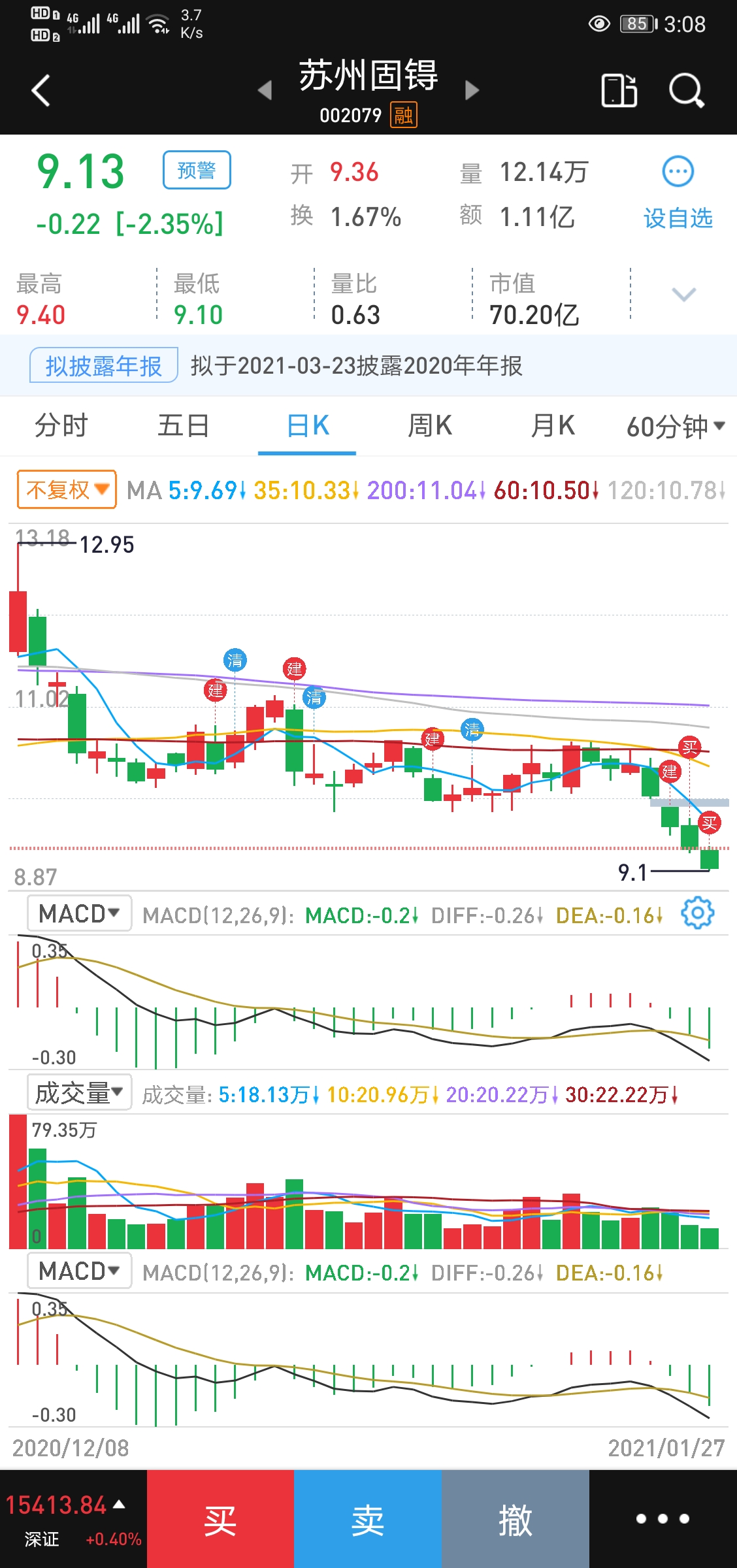Tap volume value 12.14万
This screenshot has height=1568, width=737.
544,172
